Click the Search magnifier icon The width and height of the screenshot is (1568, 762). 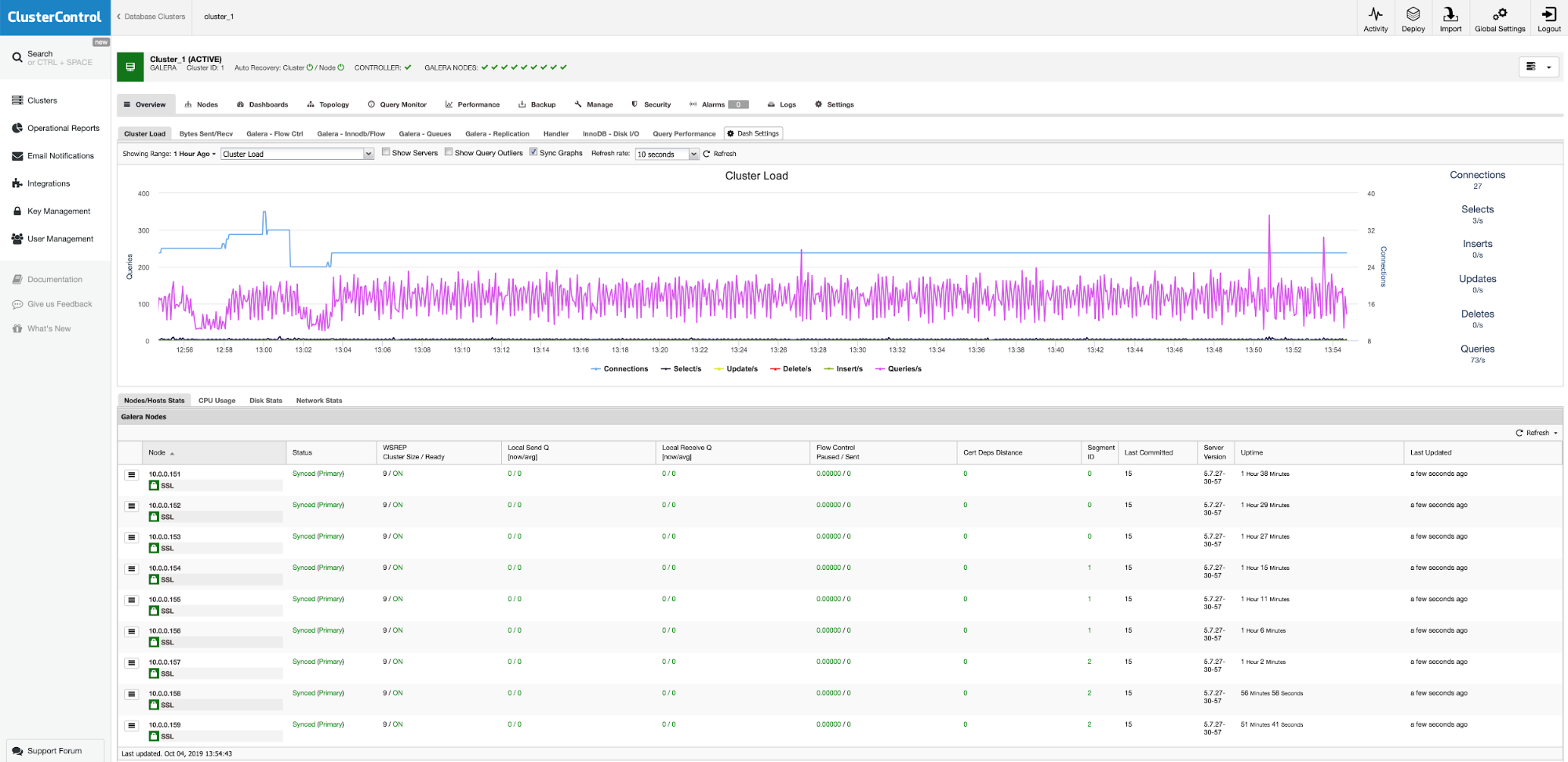(x=16, y=57)
